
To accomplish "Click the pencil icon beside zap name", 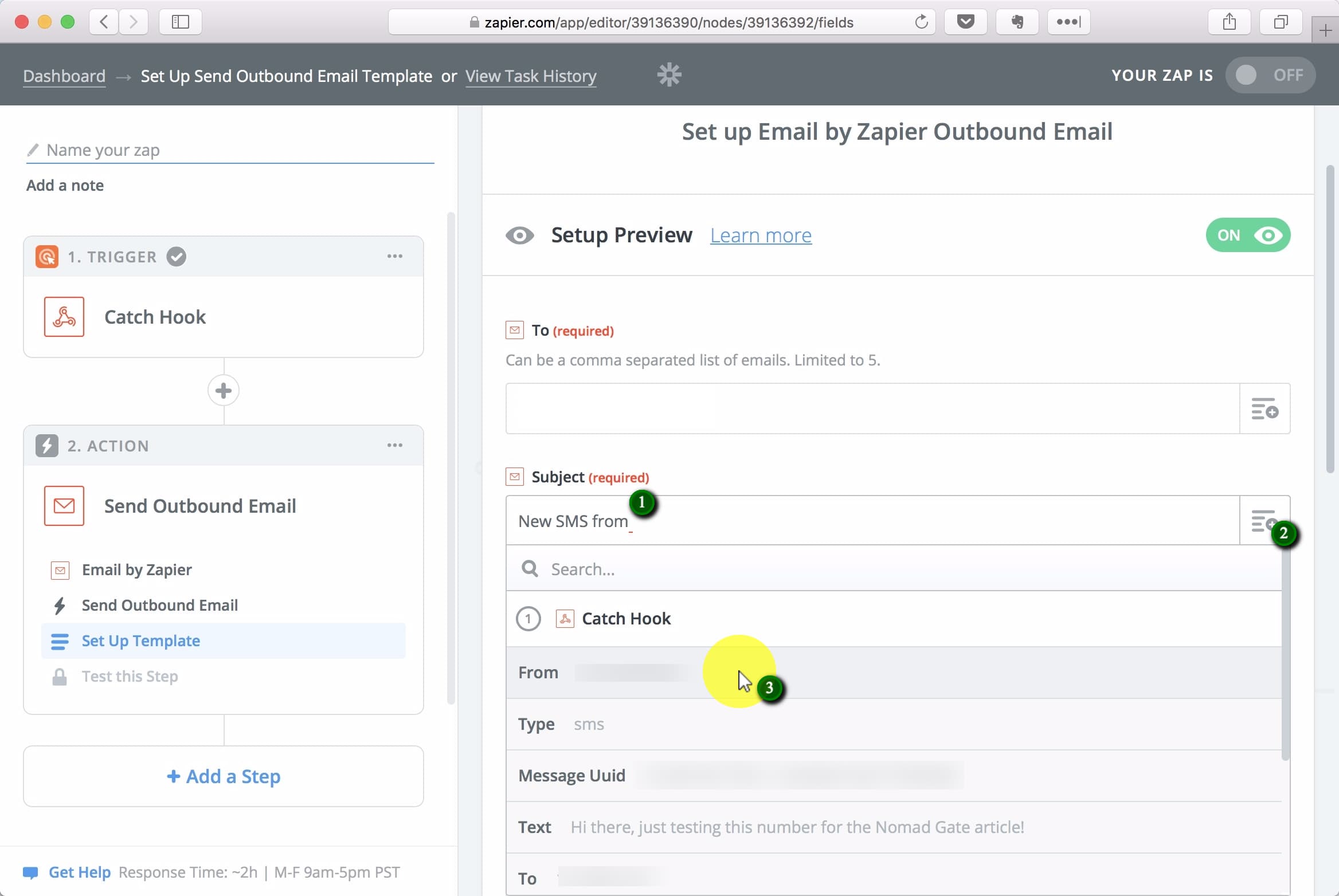I will pyautogui.click(x=33, y=150).
